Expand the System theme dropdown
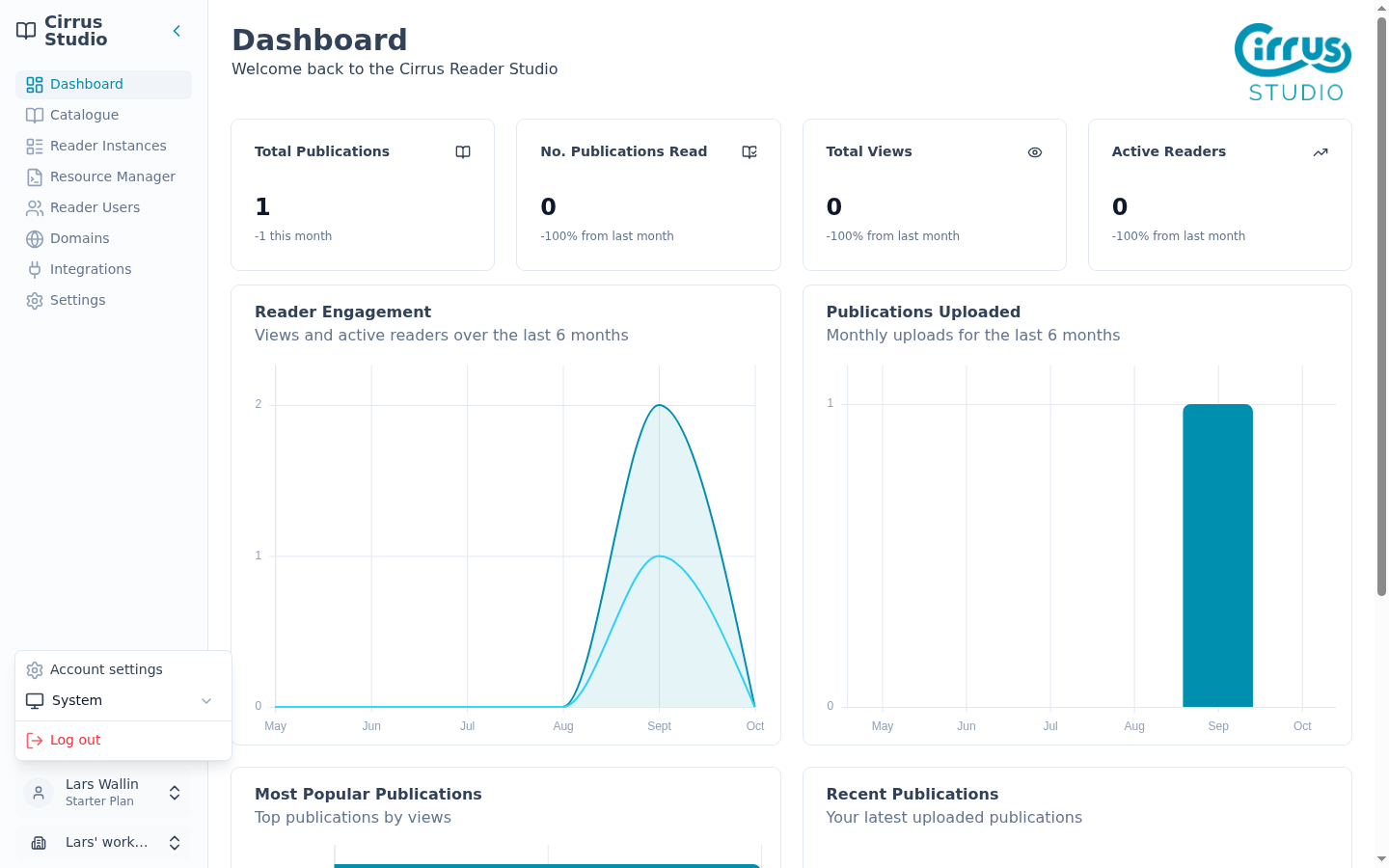Screen dimensions: 1389x868 click(123, 701)
